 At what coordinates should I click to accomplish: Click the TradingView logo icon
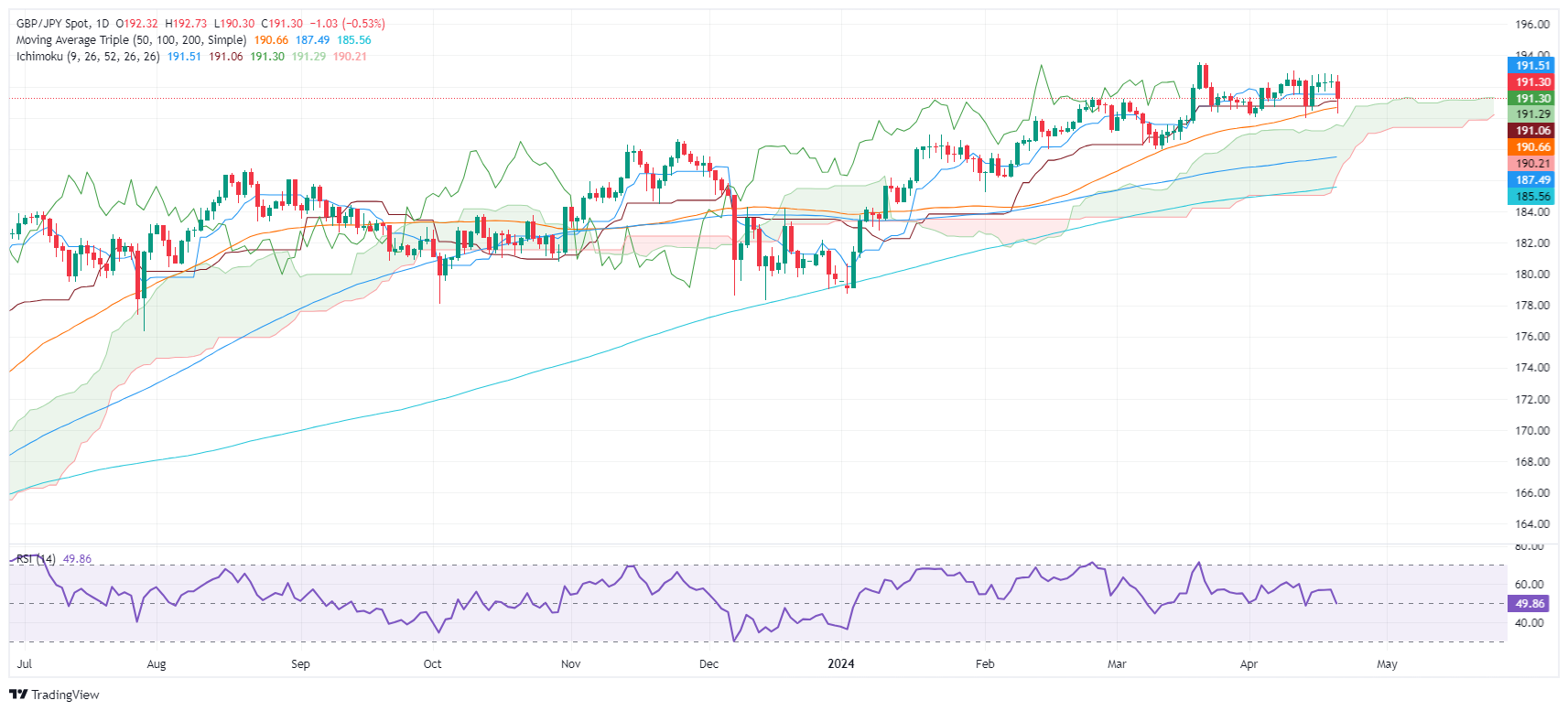[18, 695]
